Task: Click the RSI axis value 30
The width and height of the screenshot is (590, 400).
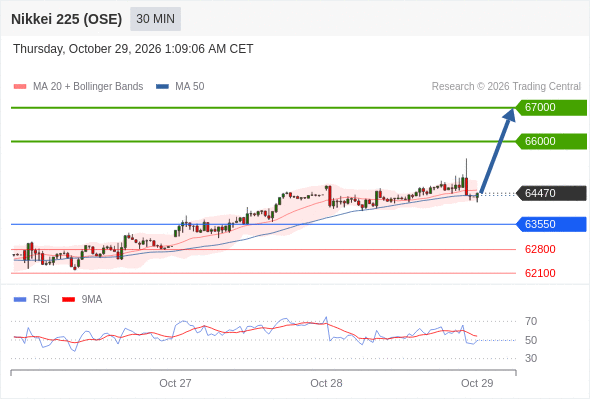Action: (531, 358)
